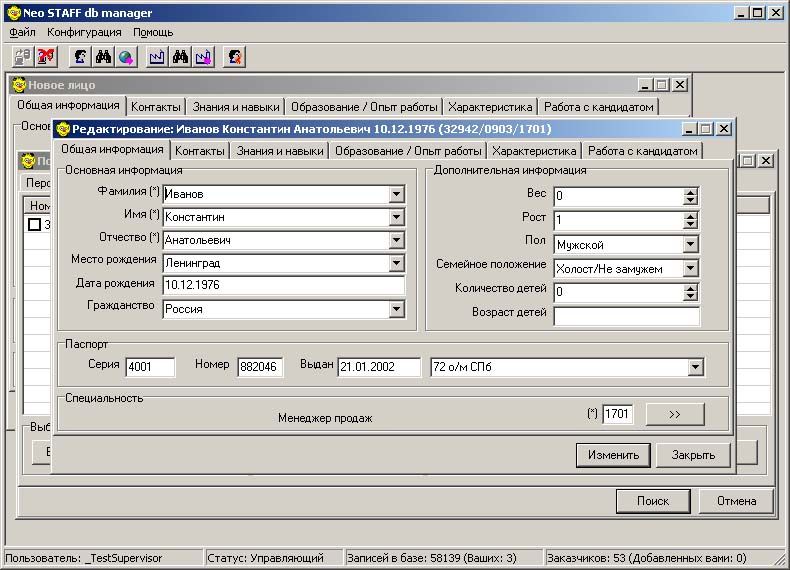Click the Дата рождения field with 10.12.1976
This screenshot has width=790, height=570.
[x=284, y=285]
